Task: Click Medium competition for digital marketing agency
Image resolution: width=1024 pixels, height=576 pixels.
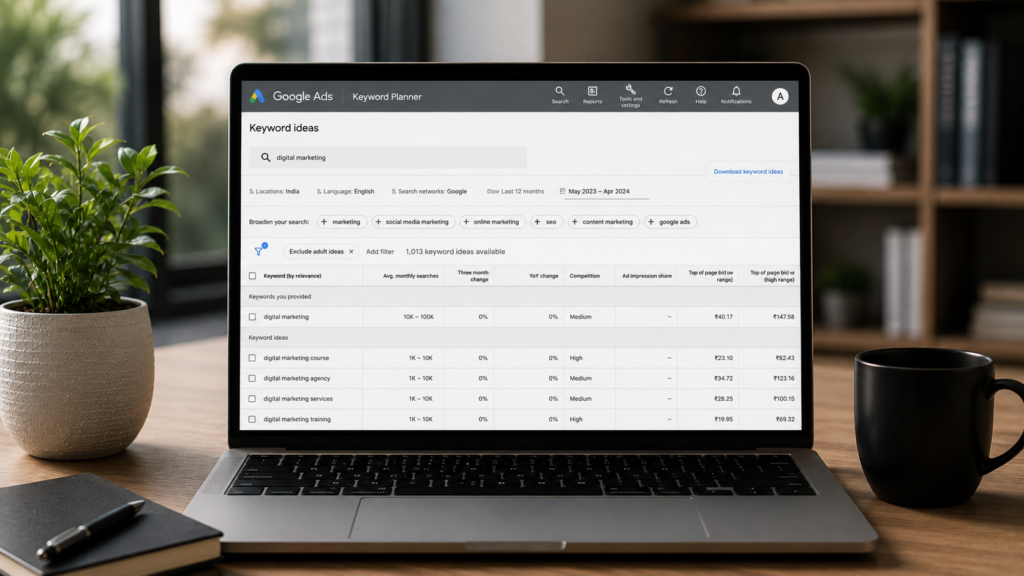Action: tap(580, 378)
